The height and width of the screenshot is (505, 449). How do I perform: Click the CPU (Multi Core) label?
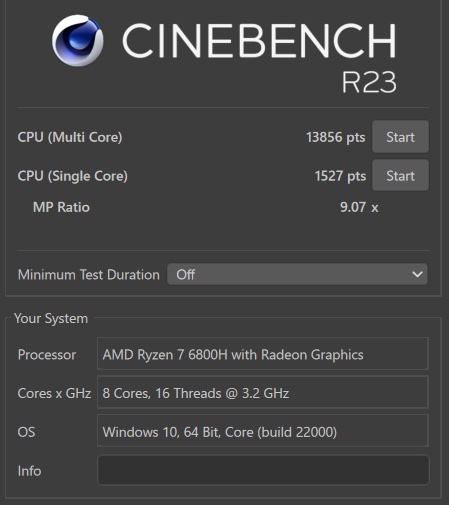[70, 137]
